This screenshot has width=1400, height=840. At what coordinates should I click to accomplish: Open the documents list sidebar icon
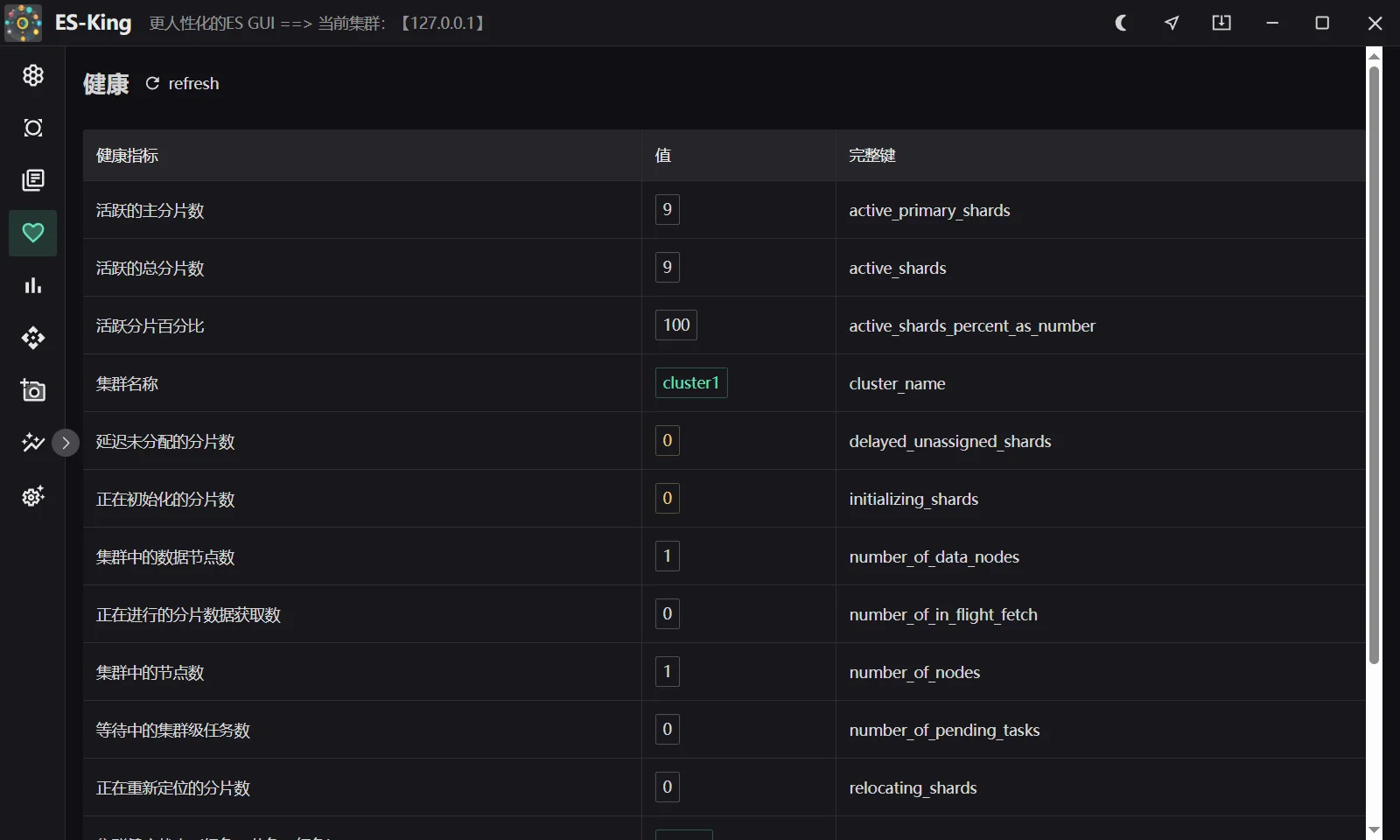coord(33,180)
